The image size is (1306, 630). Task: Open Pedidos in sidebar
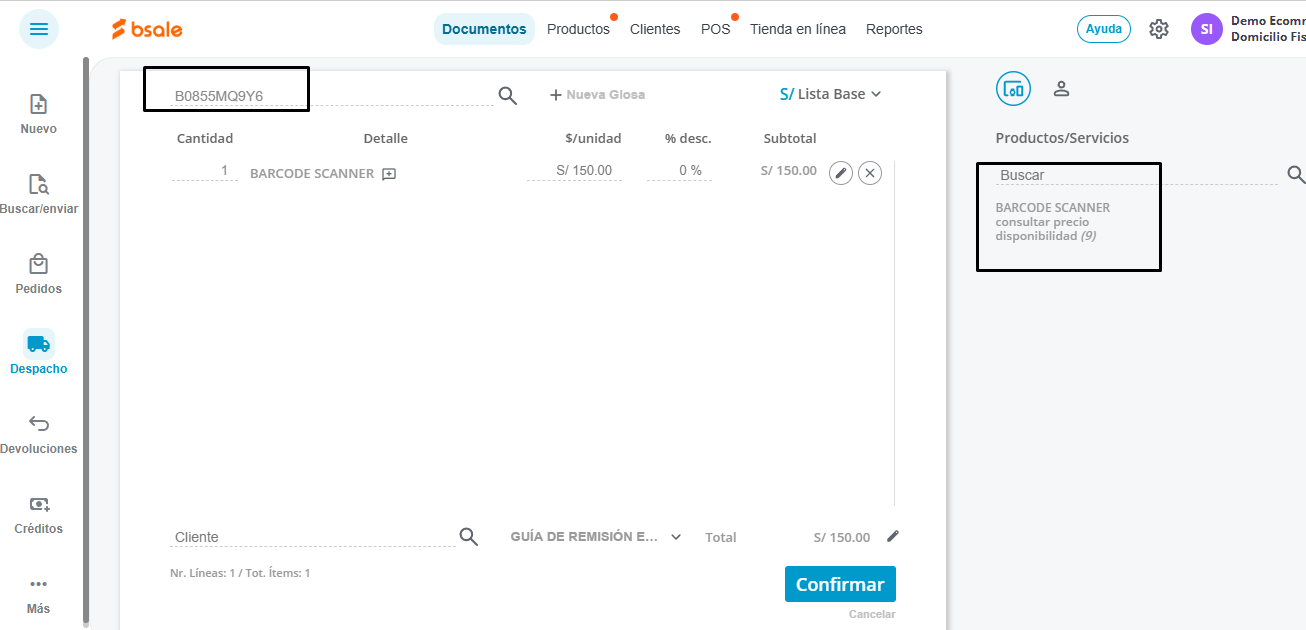39,275
